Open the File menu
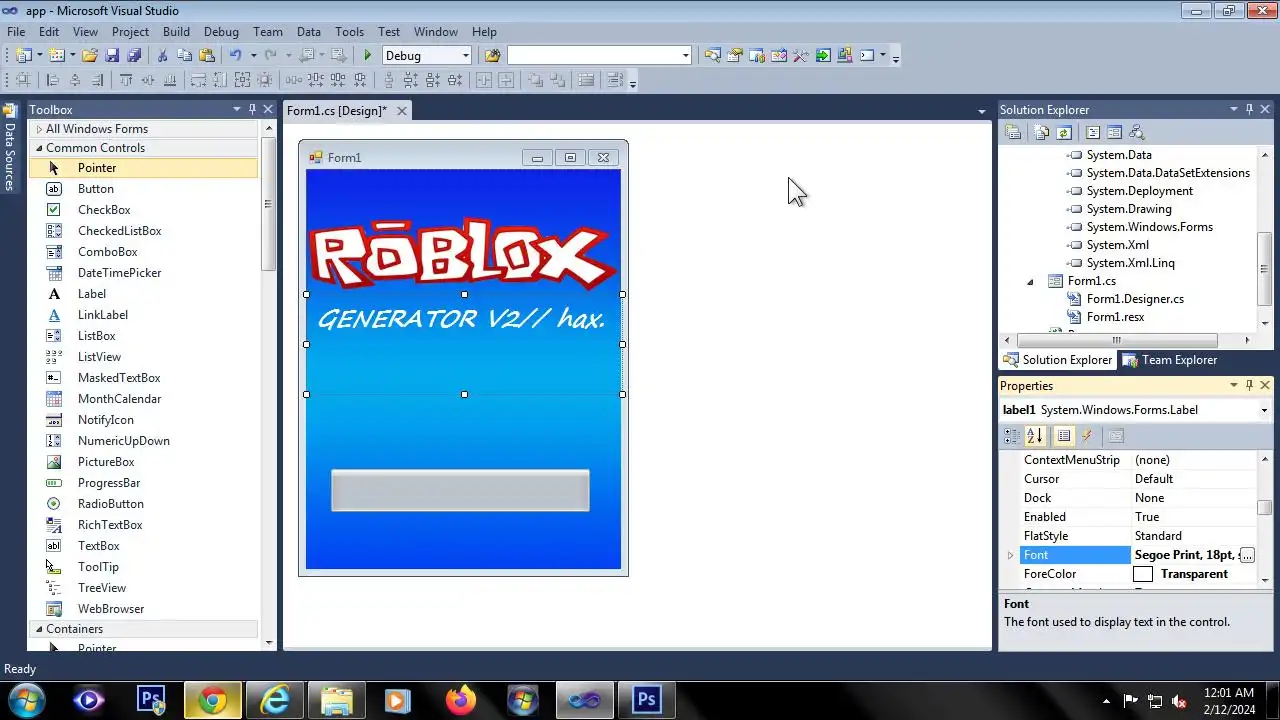 [16, 32]
